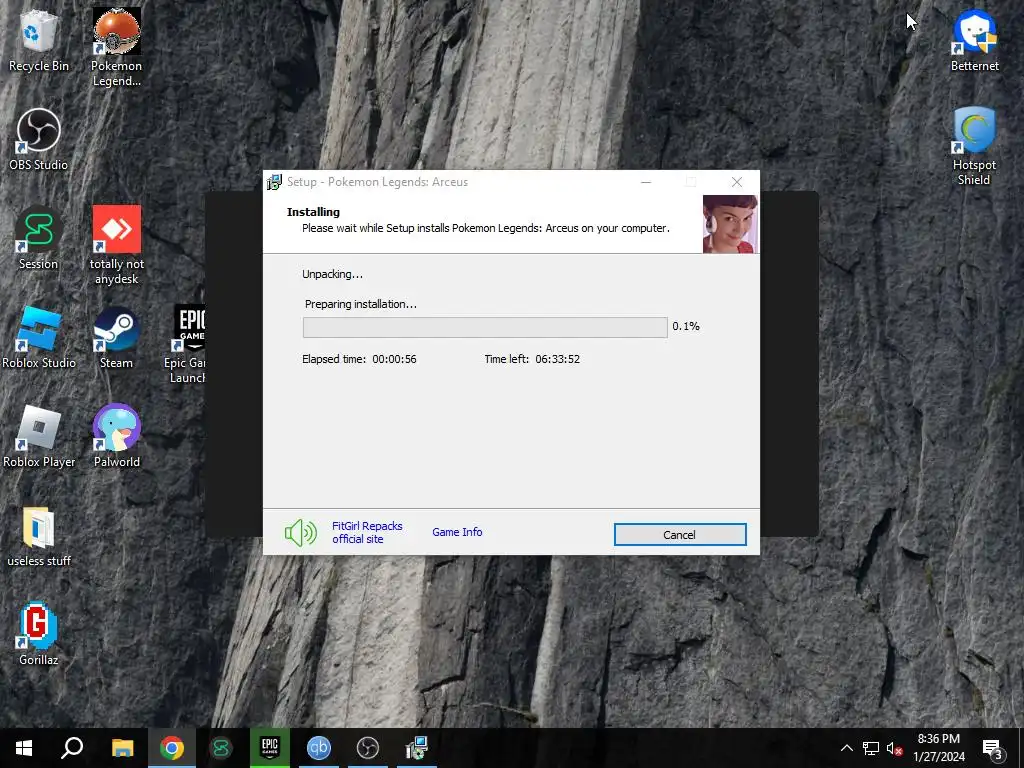
Task: Open the muted volume tray icon
Action: click(894, 748)
